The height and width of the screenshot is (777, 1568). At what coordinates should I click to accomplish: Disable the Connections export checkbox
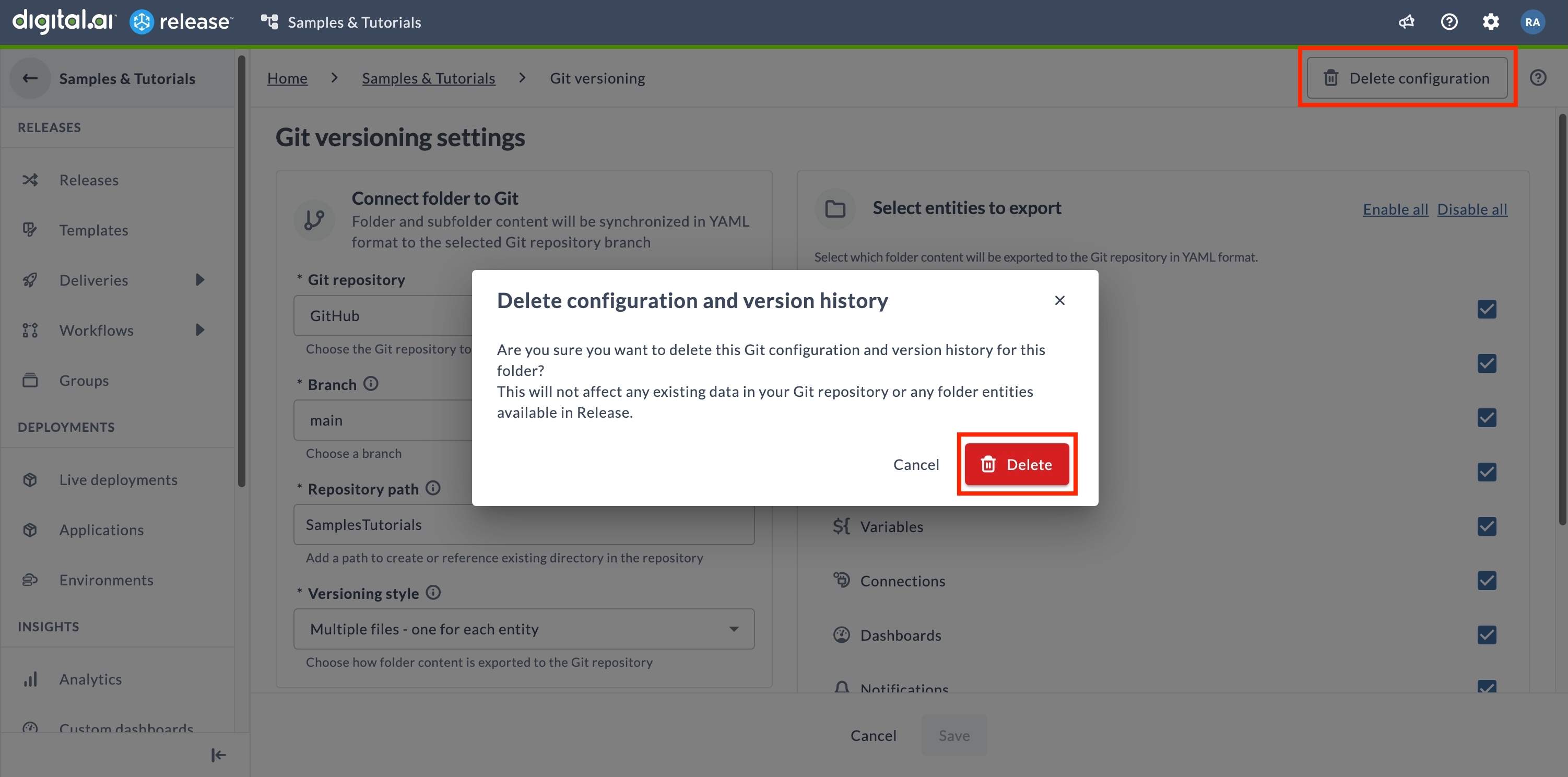[1487, 580]
